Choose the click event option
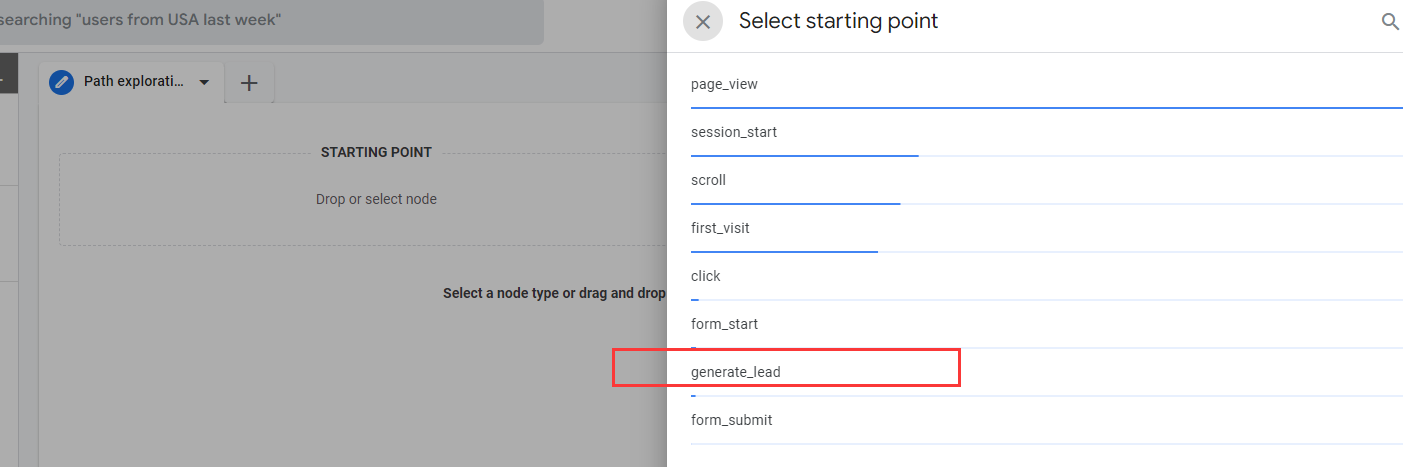The image size is (1403, 467). pos(705,276)
